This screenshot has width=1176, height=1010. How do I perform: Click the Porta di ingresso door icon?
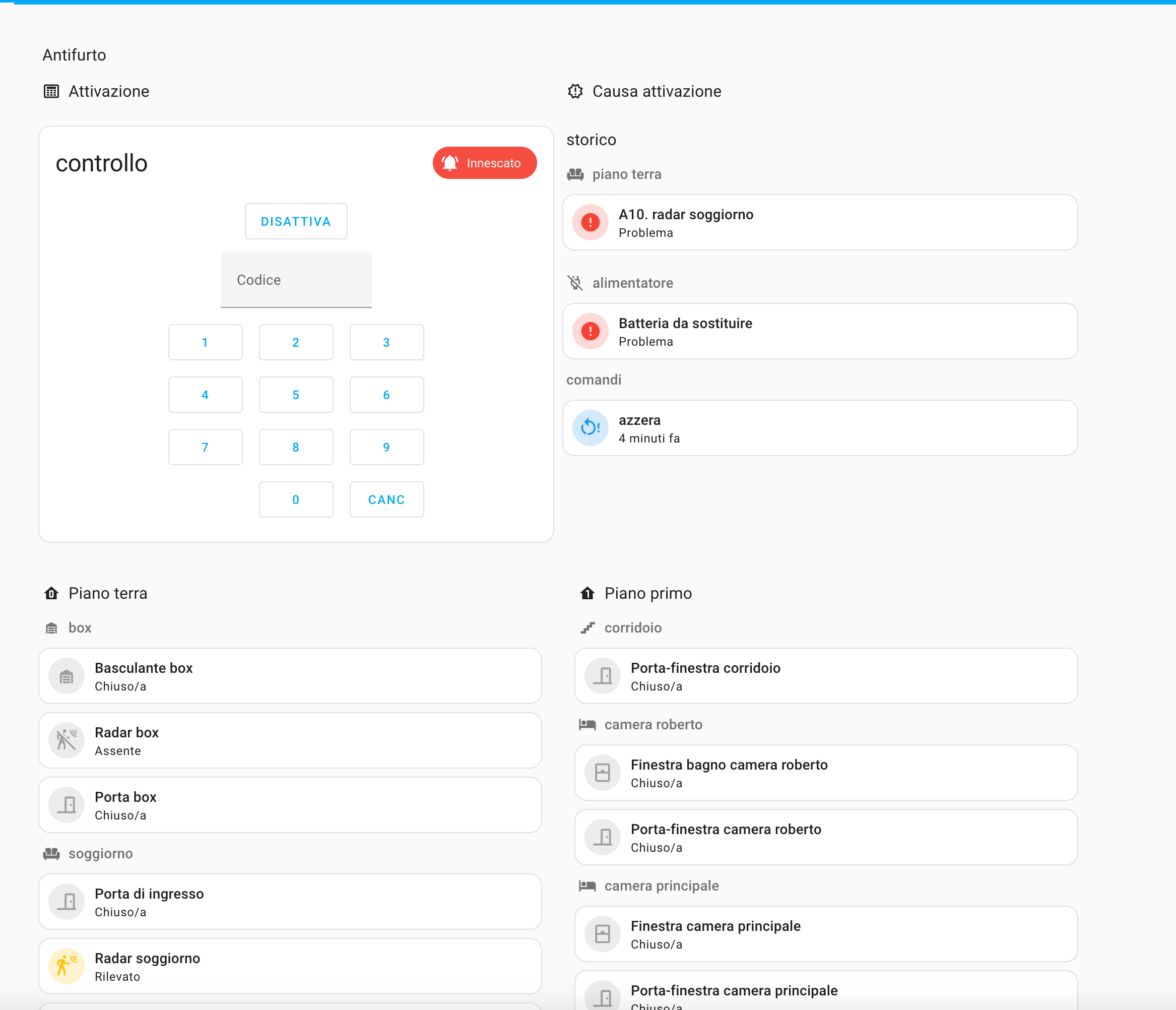(x=67, y=902)
